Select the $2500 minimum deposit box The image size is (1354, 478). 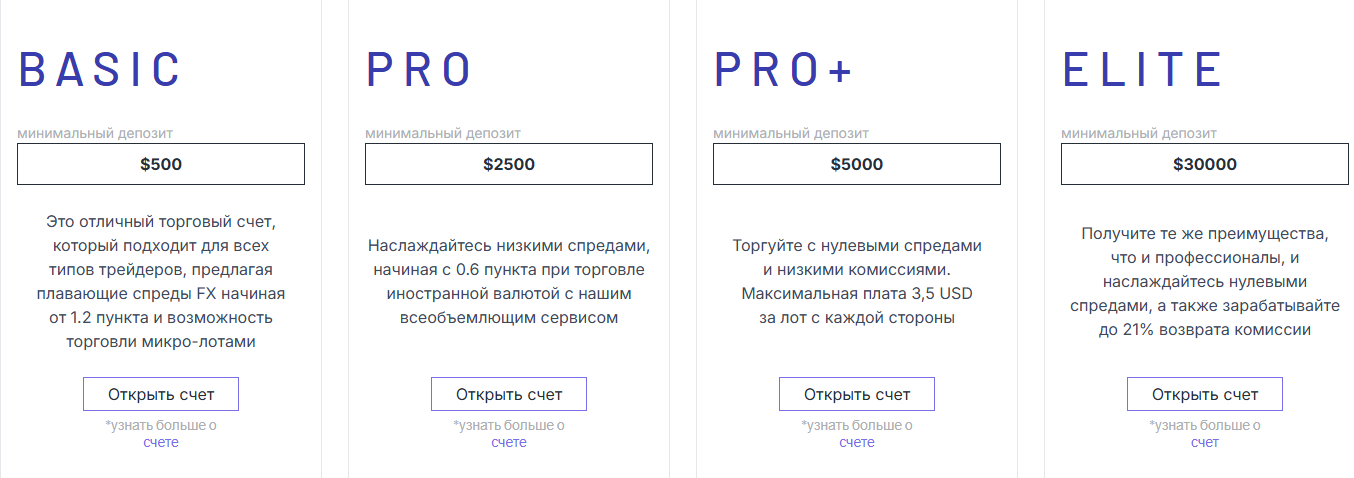508,164
